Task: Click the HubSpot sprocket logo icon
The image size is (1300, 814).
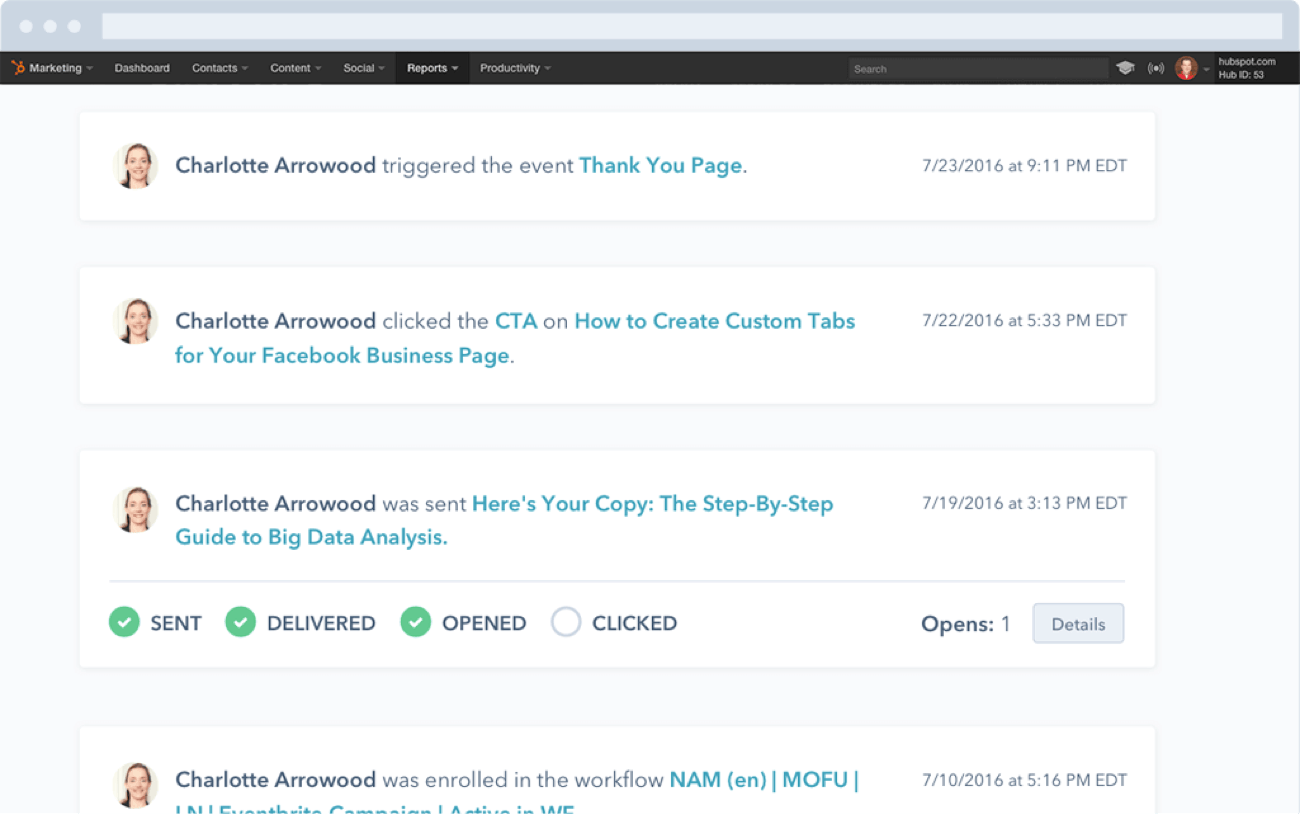Action: click(18, 68)
